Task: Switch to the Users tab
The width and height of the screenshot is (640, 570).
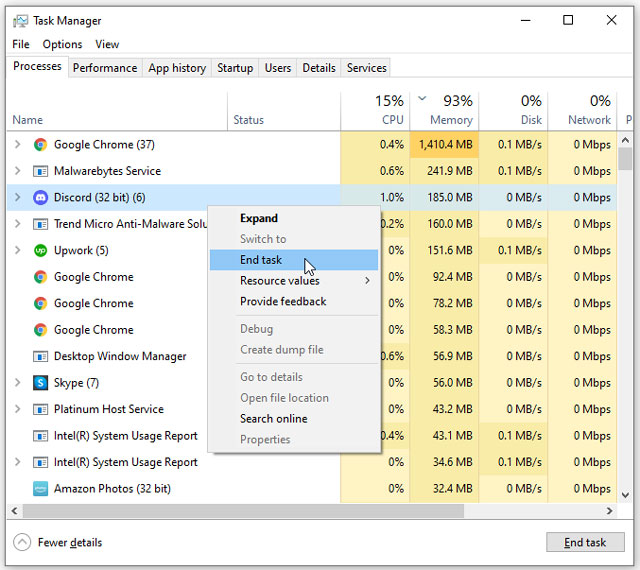Action: (x=278, y=68)
